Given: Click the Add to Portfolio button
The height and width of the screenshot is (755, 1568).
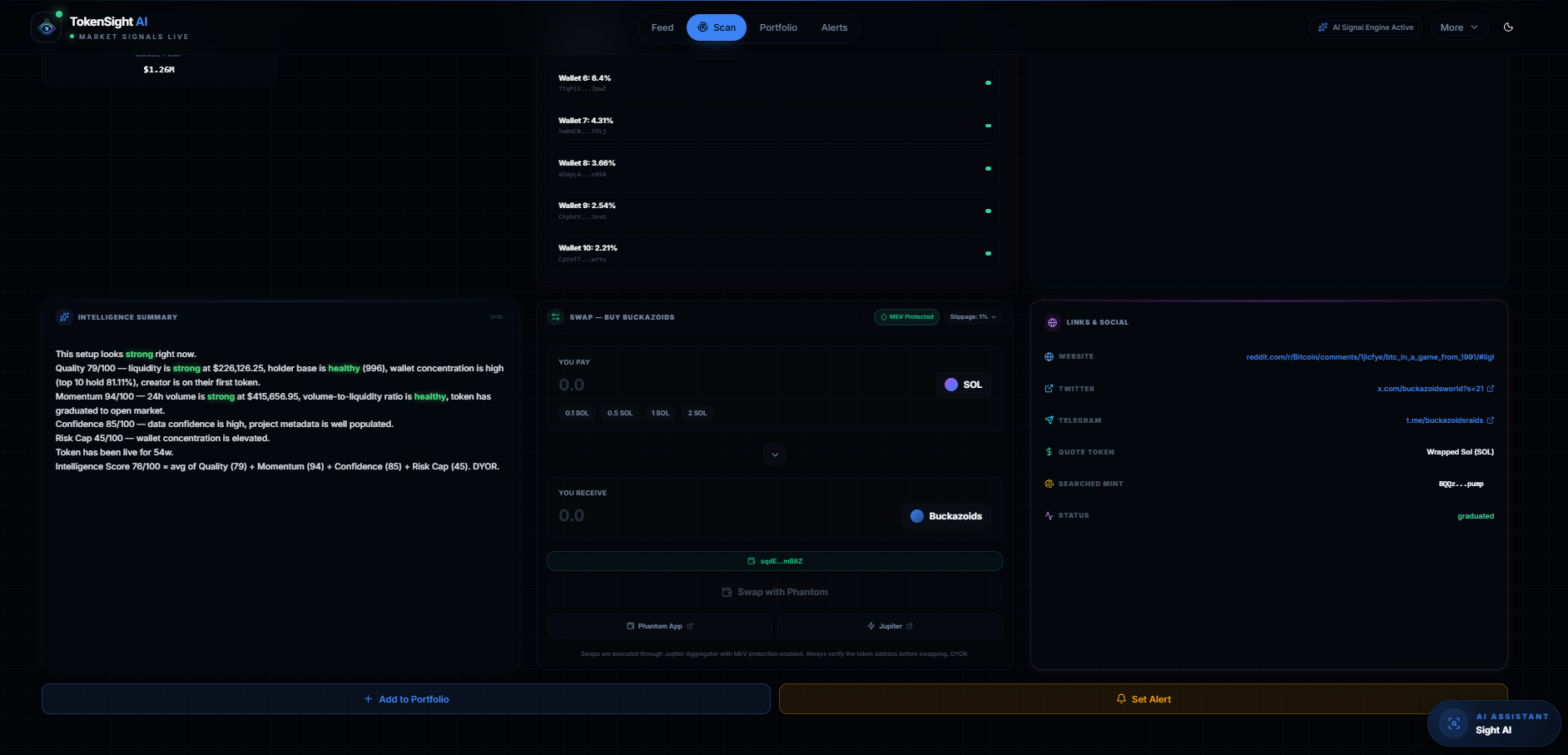Looking at the screenshot, I should pos(405,699).
